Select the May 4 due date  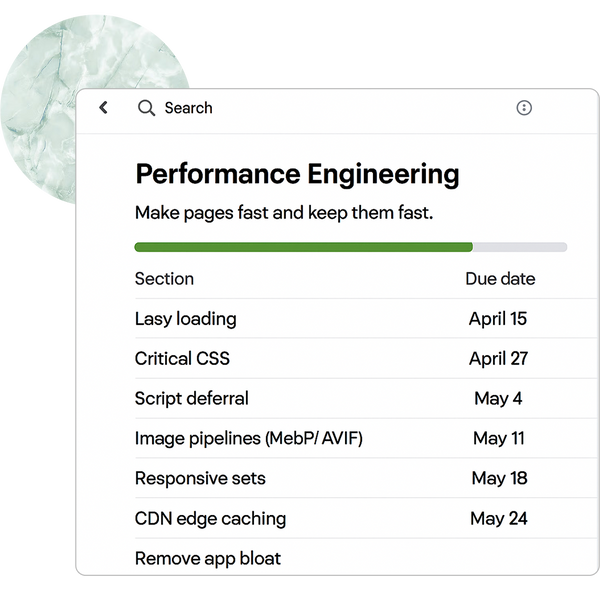click(498, 398)
